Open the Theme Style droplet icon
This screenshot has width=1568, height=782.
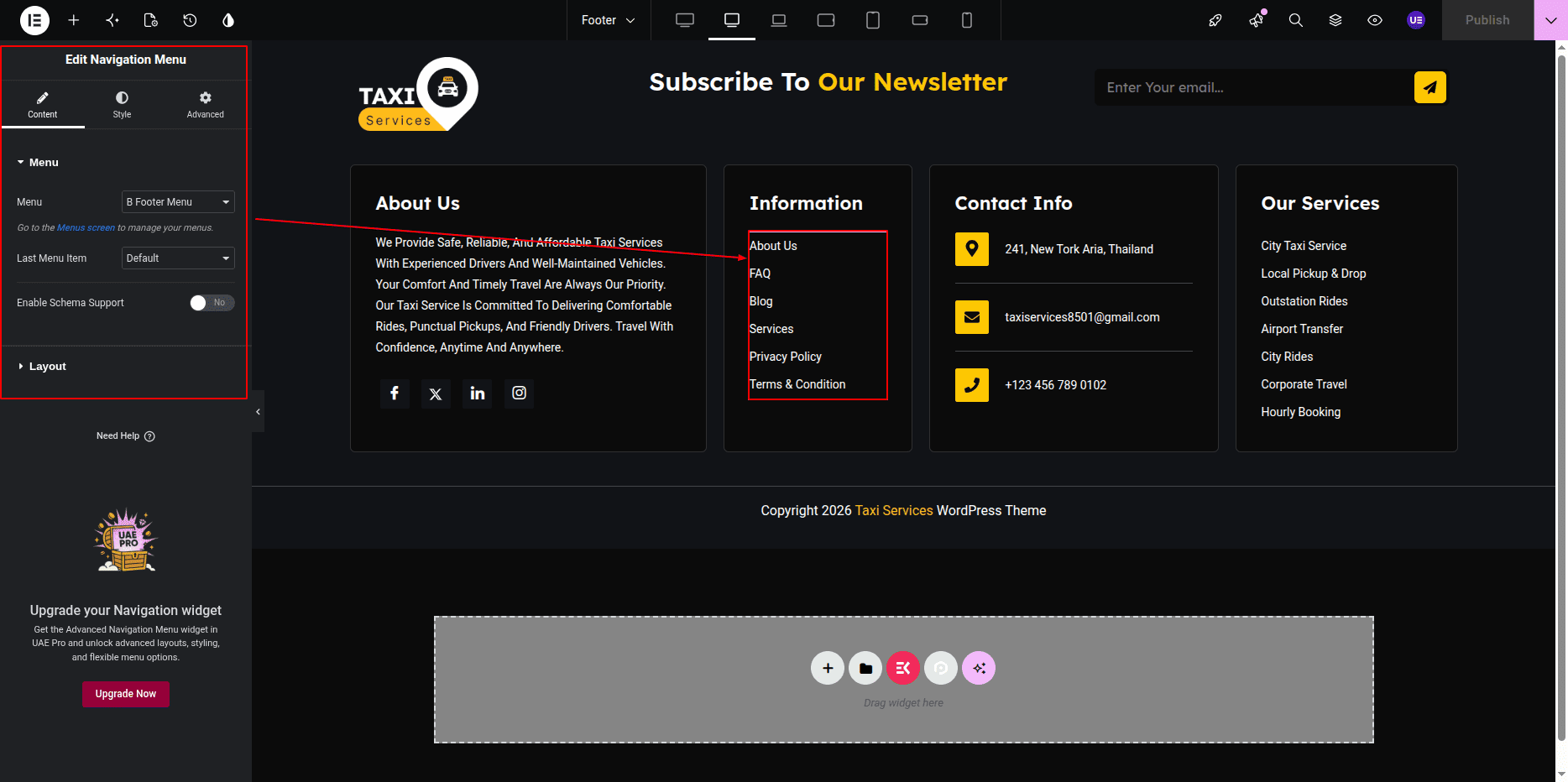click(228, 20)
